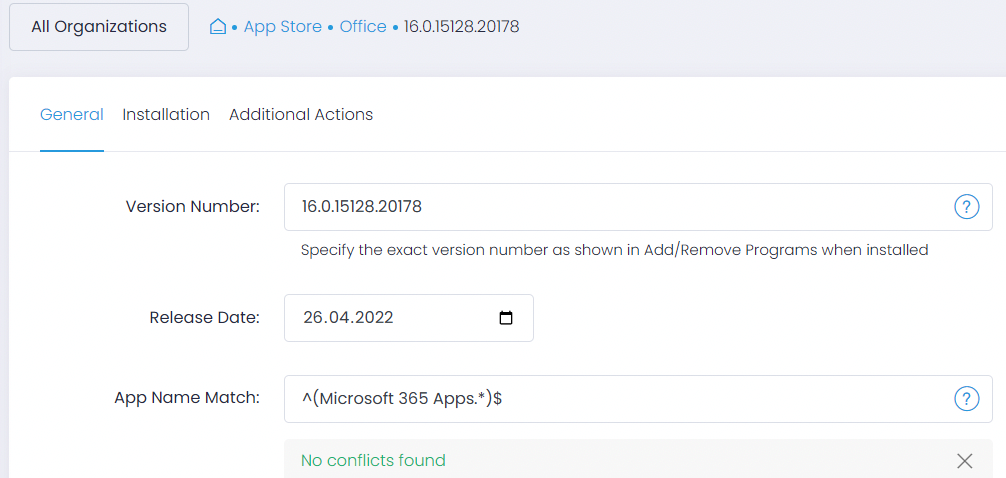
Task: Go to App Store in the breadcrumb
Action: [x=283, y=27]
